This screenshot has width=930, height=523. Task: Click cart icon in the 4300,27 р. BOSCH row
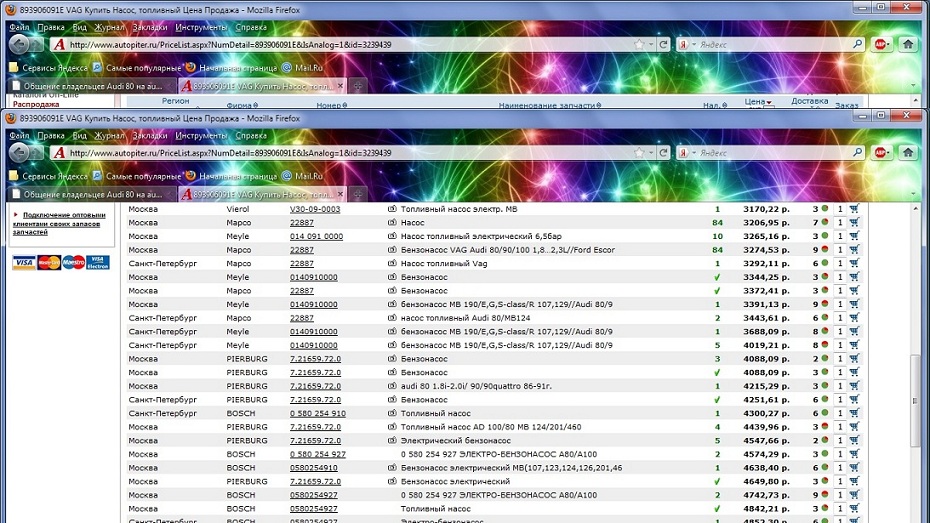pyautogui.click(x=854, y=413)
